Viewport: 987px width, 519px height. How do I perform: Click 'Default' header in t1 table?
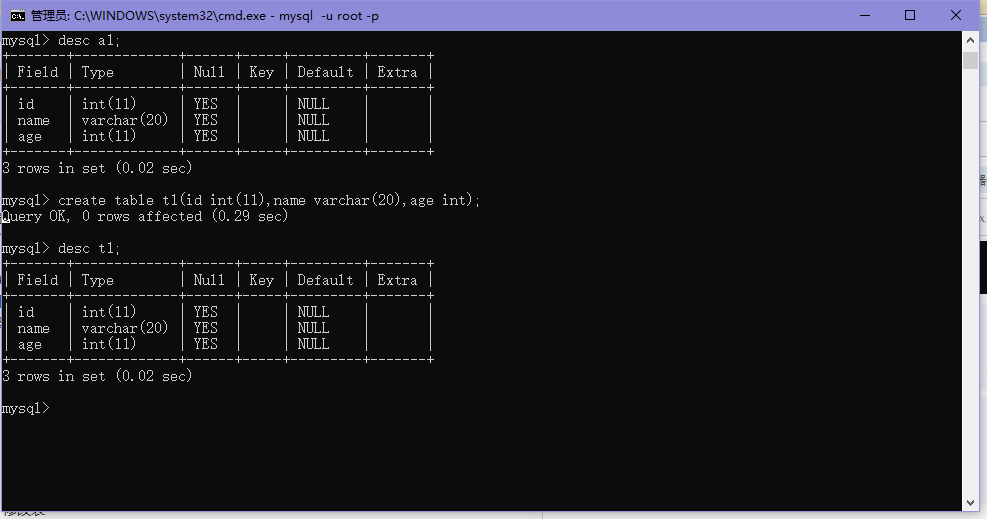[x=325, y=280]
